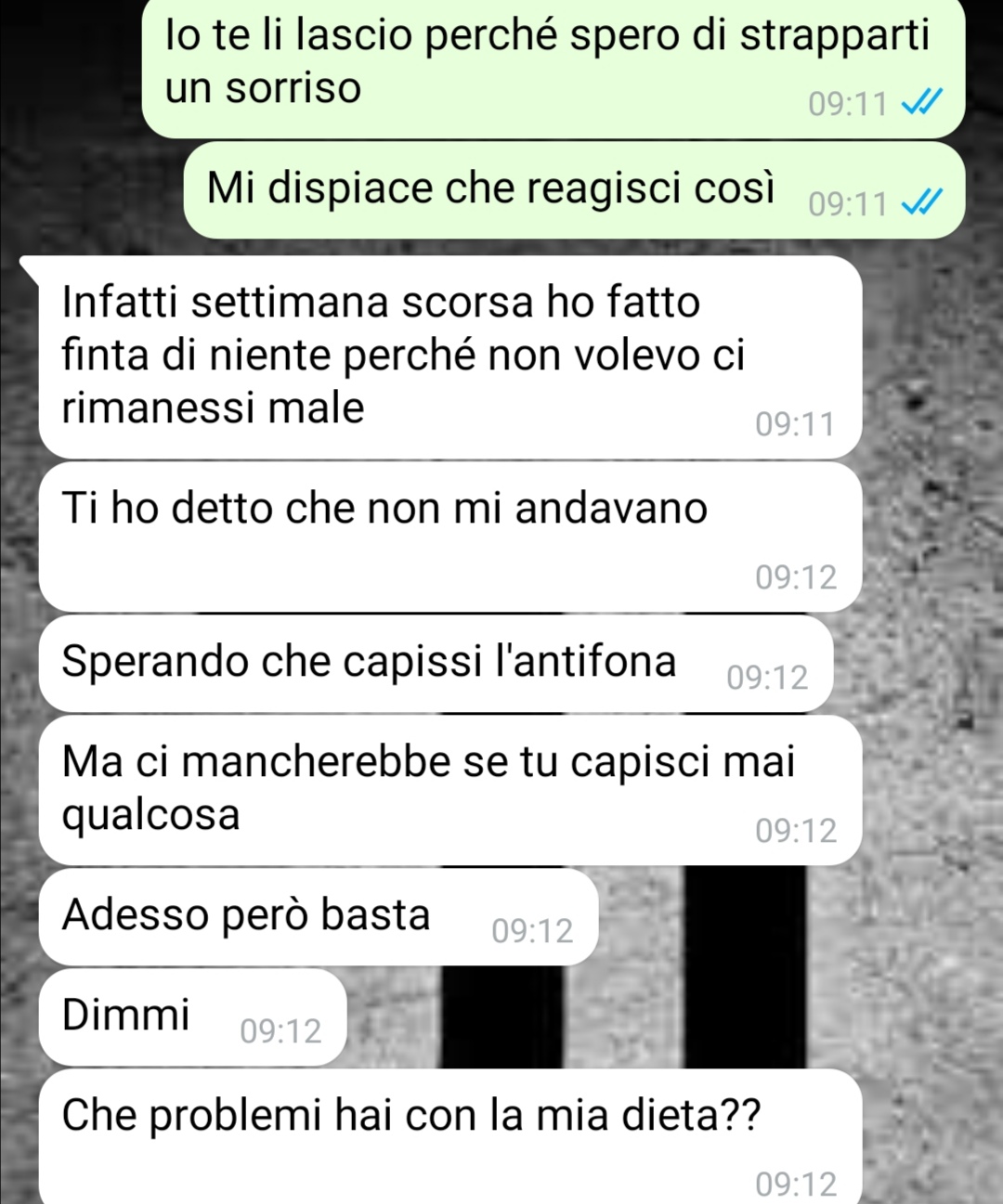Image resolution: width=1003 pixels, height=1204 pixels.
Task: Tap the message 'Ti ho detto che non mi andavano'
Action: tap(450, 537)
